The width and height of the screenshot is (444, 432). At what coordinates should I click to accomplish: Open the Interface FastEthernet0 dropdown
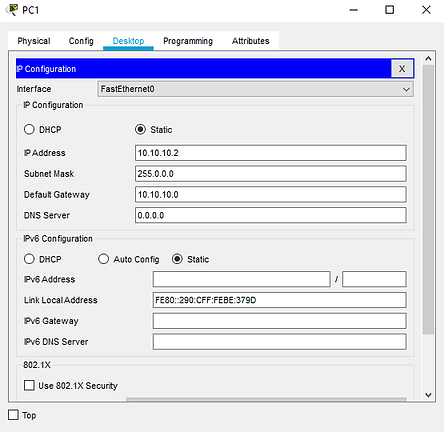256,89
